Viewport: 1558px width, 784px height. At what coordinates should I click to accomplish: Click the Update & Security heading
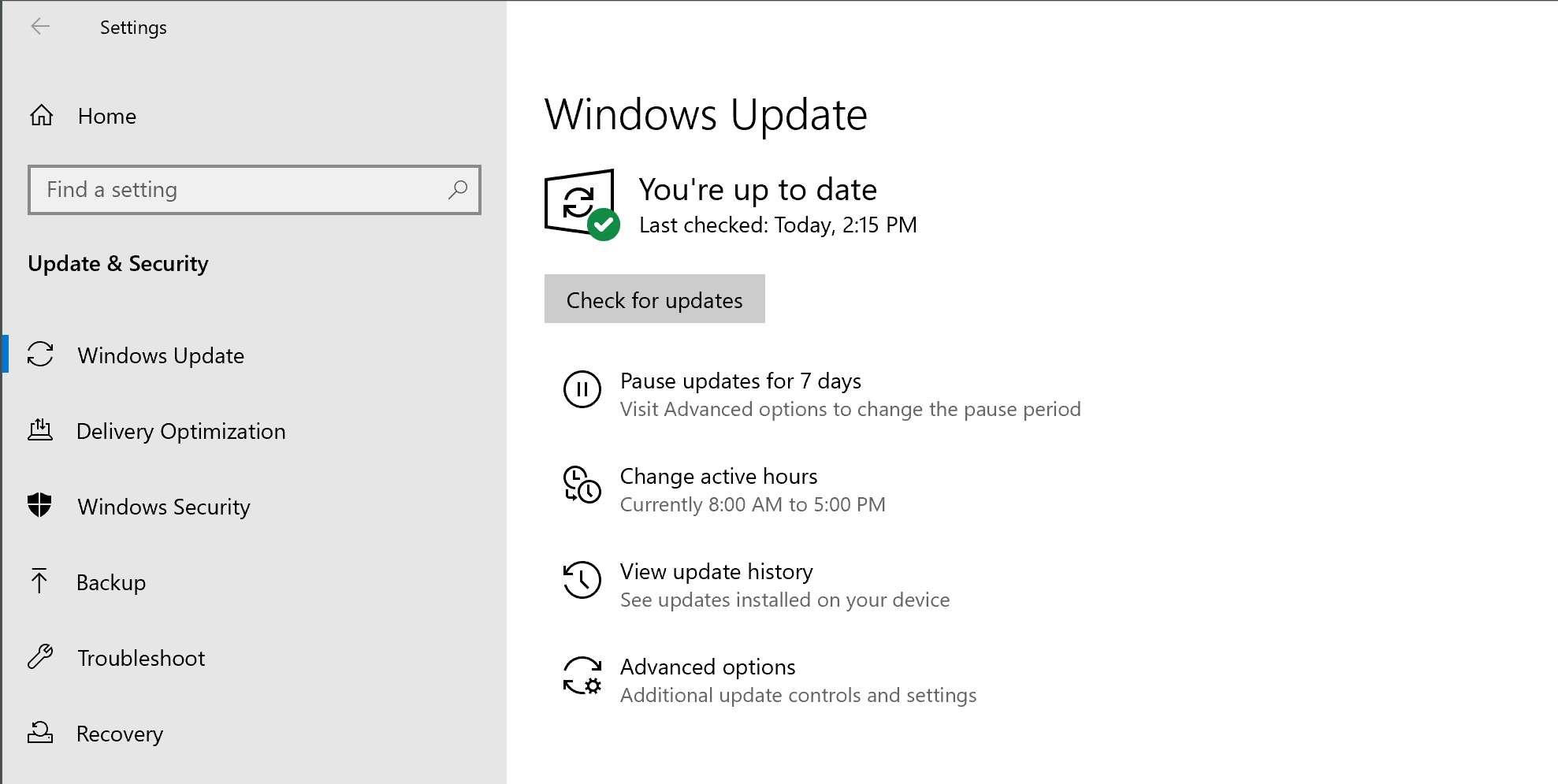[x=118, y=263]
